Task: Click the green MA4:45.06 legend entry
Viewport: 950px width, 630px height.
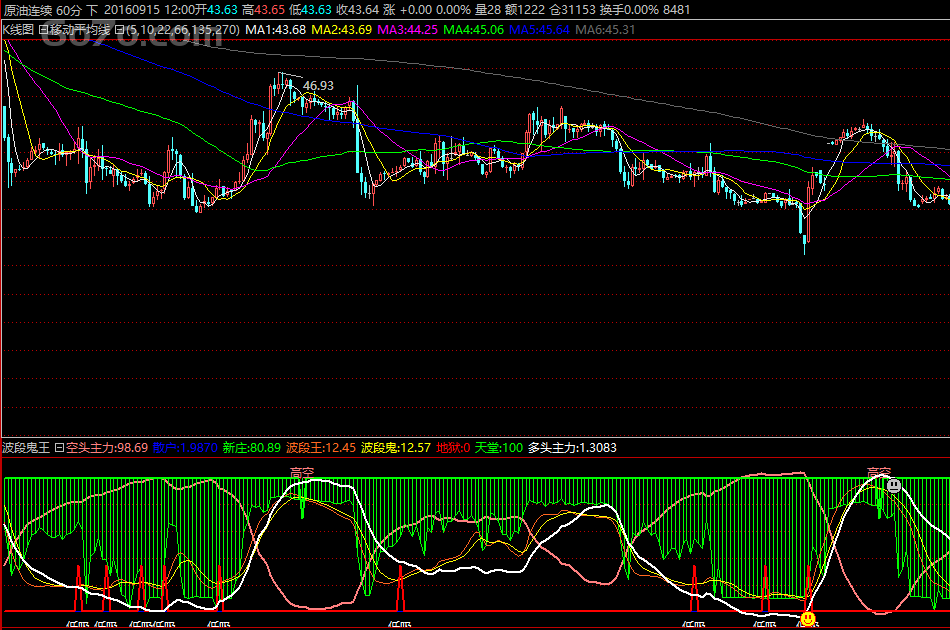Action: coord(474,29)
